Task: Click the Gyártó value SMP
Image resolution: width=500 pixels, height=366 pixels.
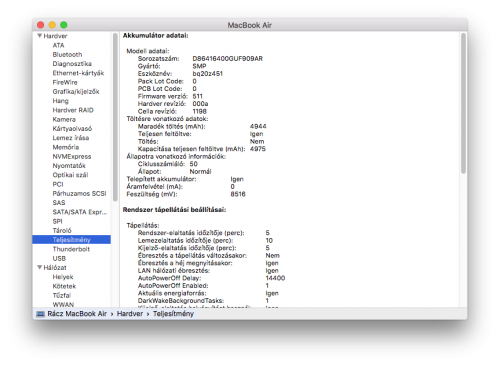Action: [x=199, y=66]
